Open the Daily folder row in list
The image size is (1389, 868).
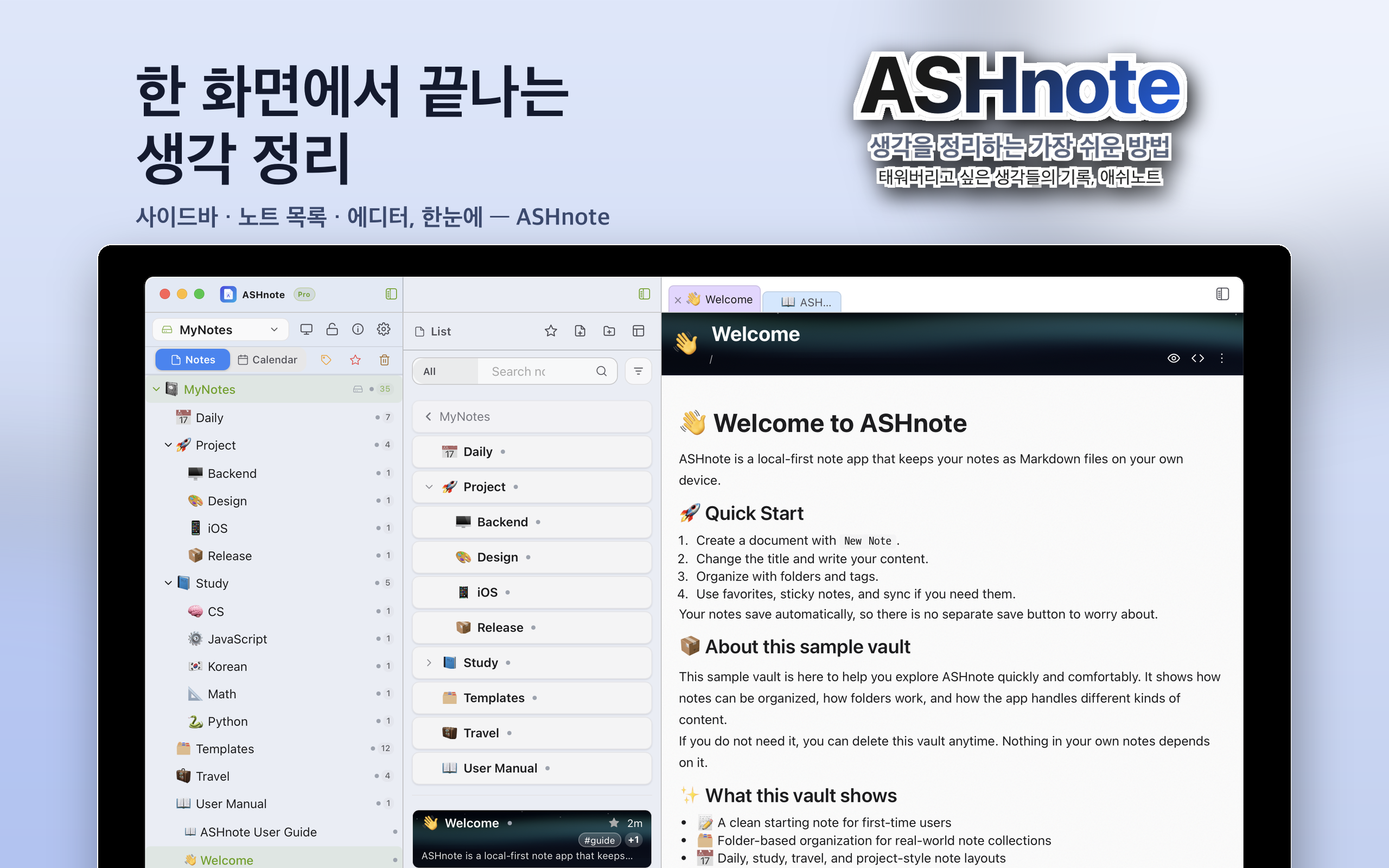pyautogui.click(x=532, y=452)
